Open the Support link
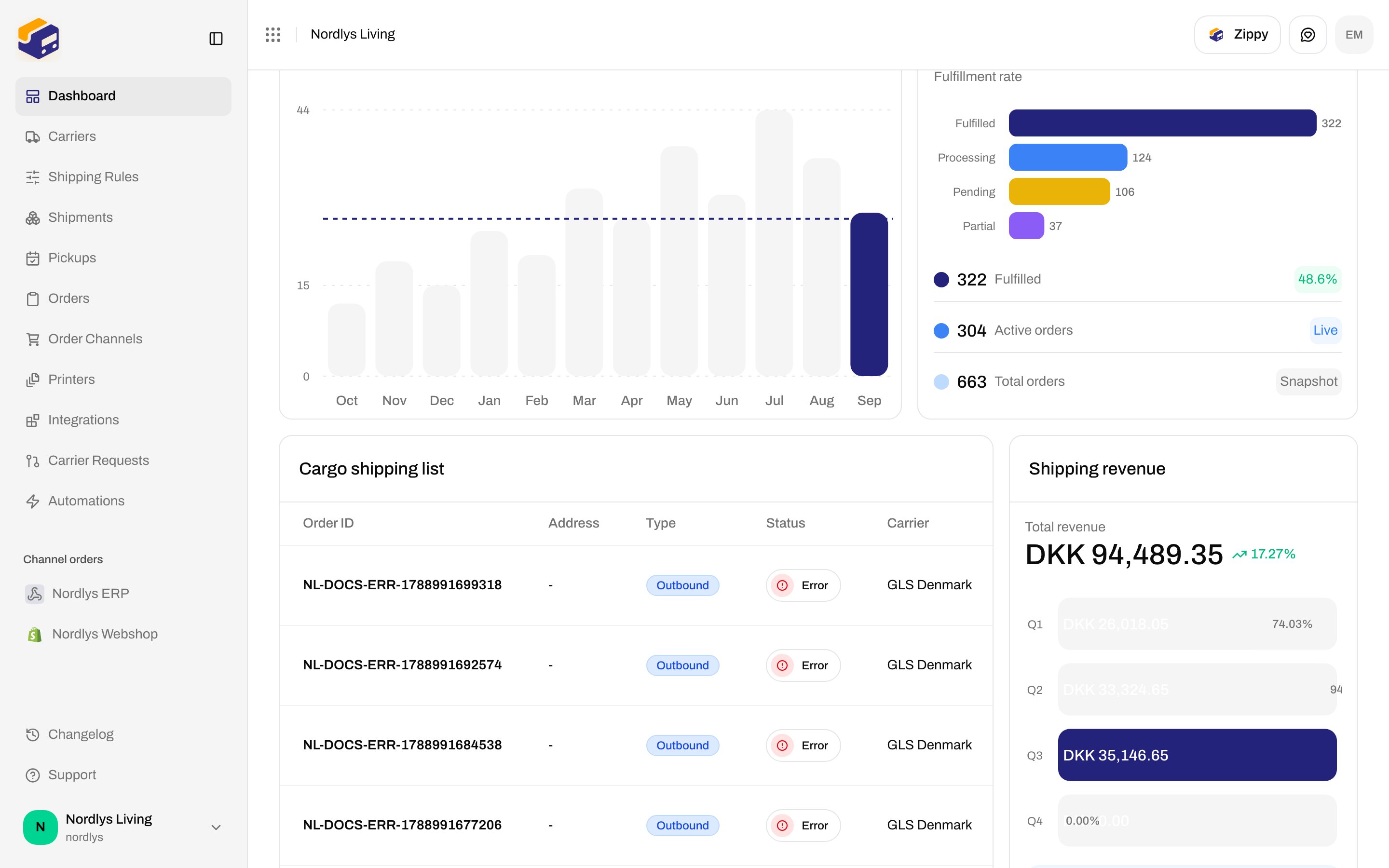Viewport: 1389px width, 868px height. (123, 775)
